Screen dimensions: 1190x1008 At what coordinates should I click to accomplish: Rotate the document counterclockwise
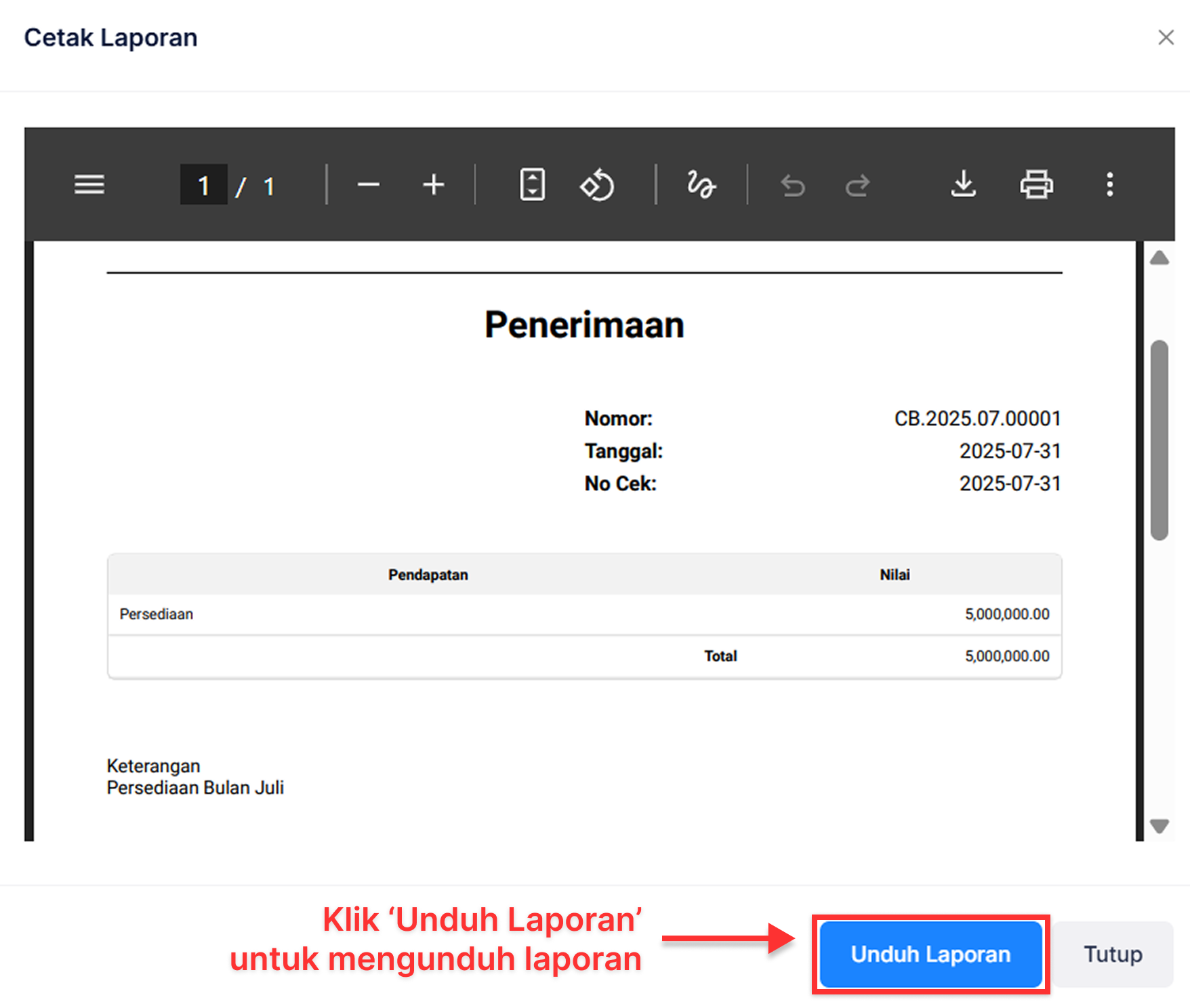[x=597, y=184]
